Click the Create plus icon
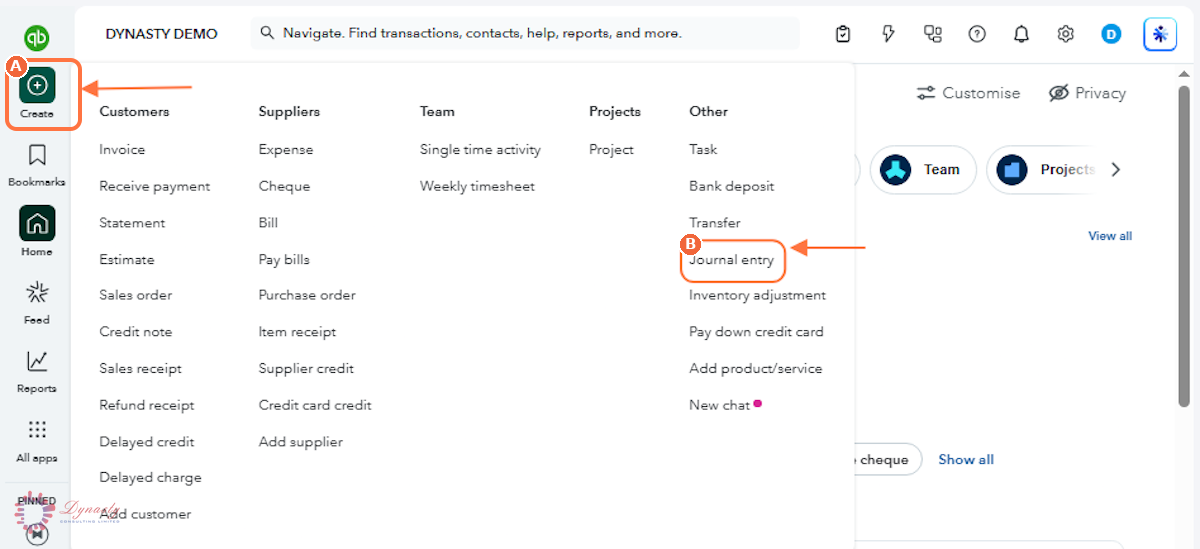 tap(37, 86)
